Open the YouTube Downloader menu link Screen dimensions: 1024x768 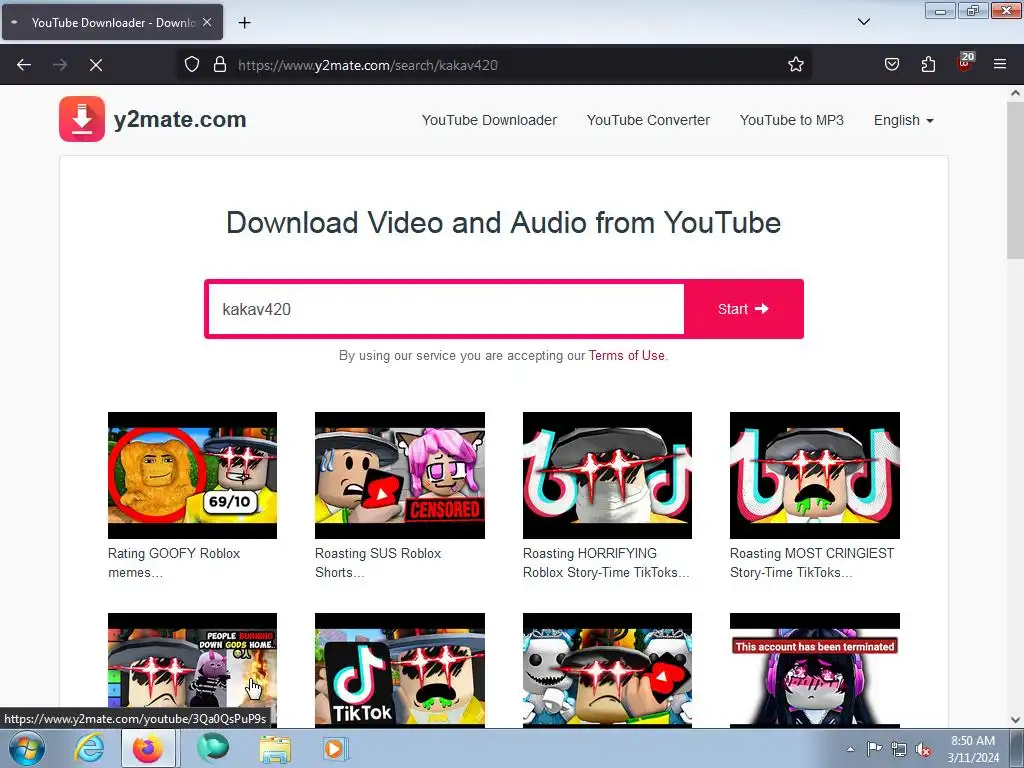click(x=489, y=120)
